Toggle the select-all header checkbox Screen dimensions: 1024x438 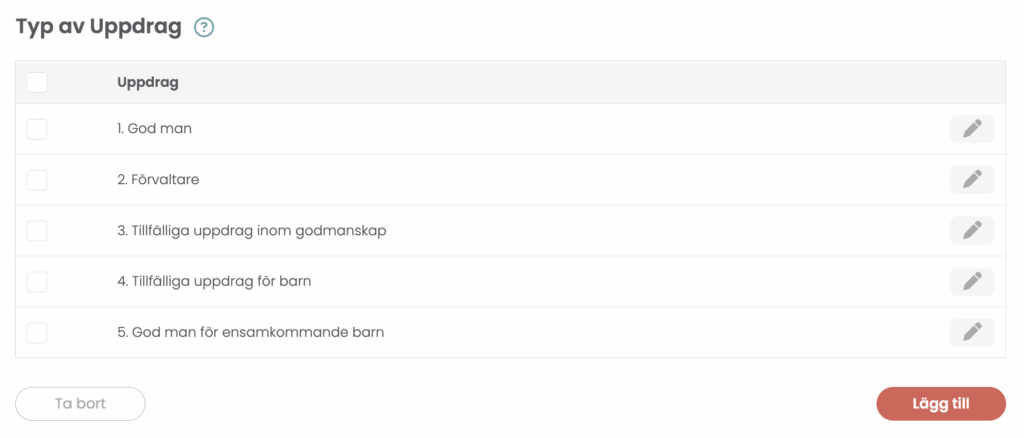click(37, 82)
